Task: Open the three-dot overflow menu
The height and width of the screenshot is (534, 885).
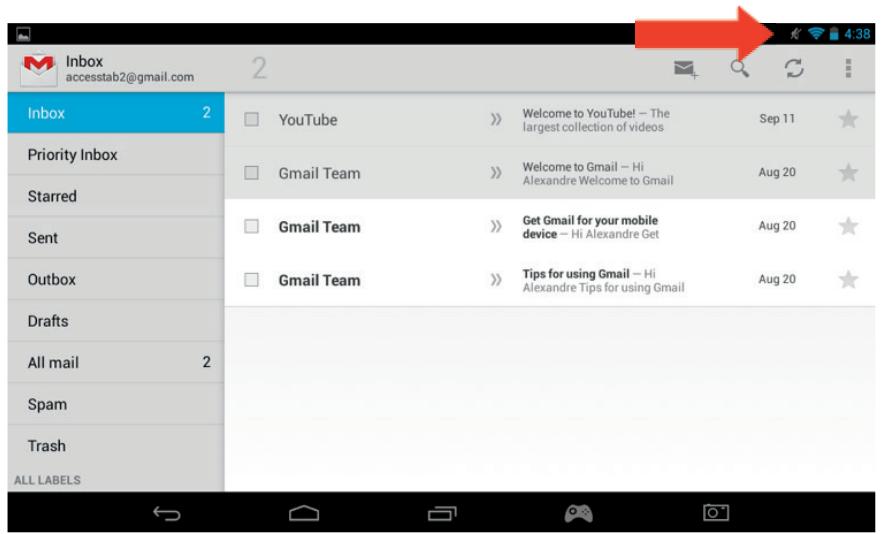Action: 848,68
